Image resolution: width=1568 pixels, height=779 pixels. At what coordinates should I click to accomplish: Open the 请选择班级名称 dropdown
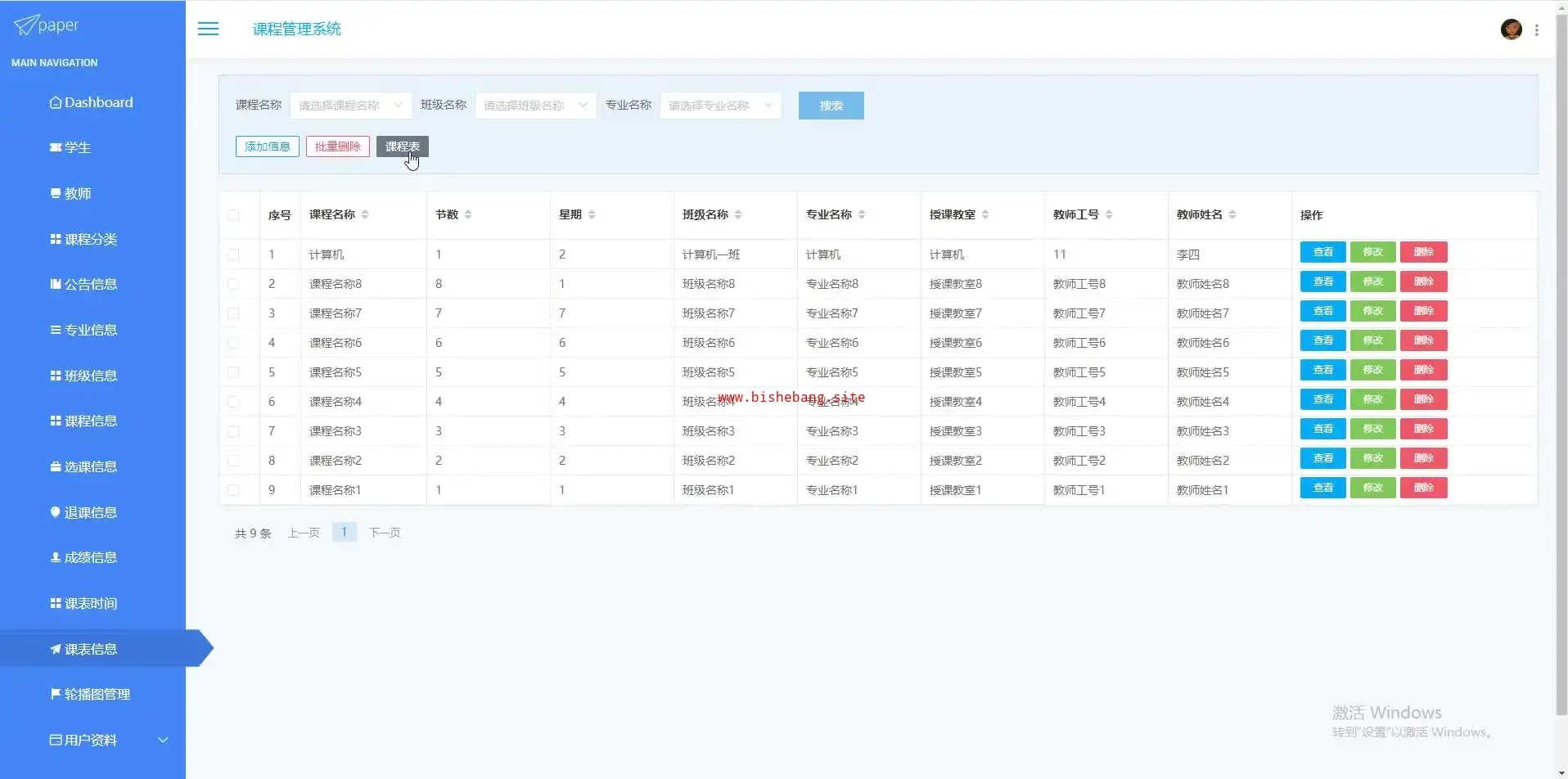[x=535, y=106]
